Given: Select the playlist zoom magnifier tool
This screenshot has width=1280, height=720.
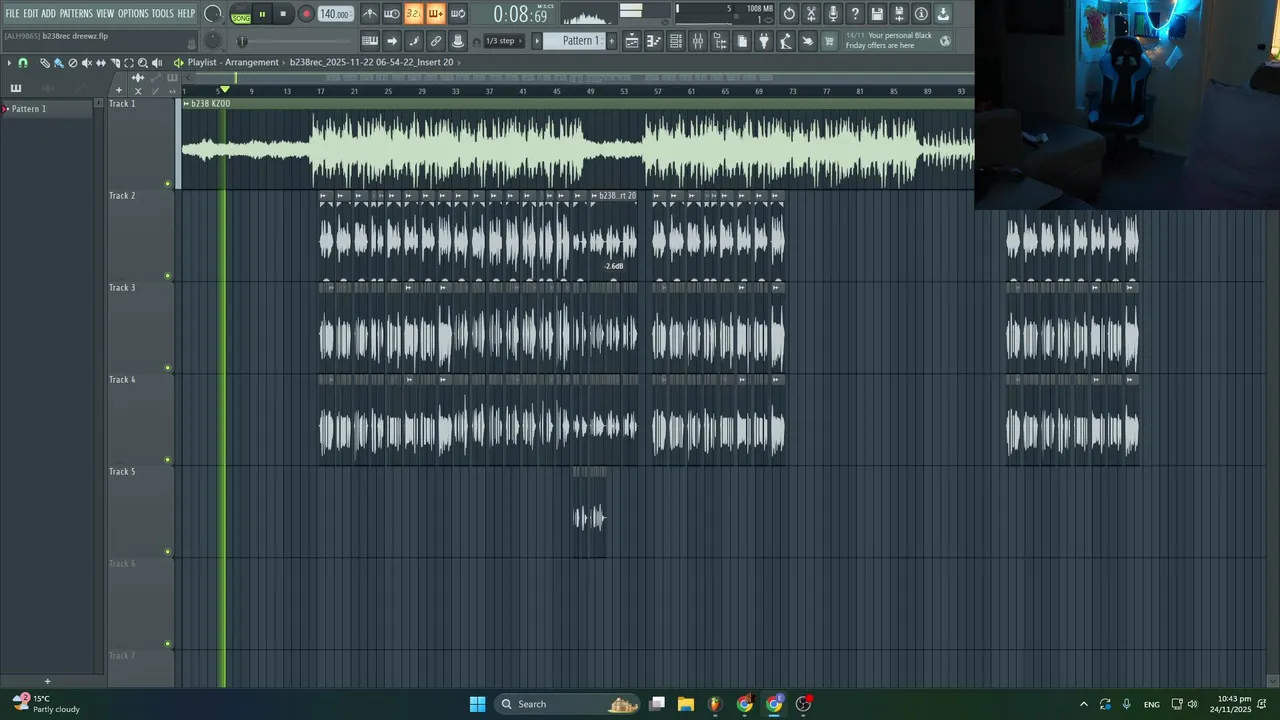Looking at the screenshot, I should point(143,63).
